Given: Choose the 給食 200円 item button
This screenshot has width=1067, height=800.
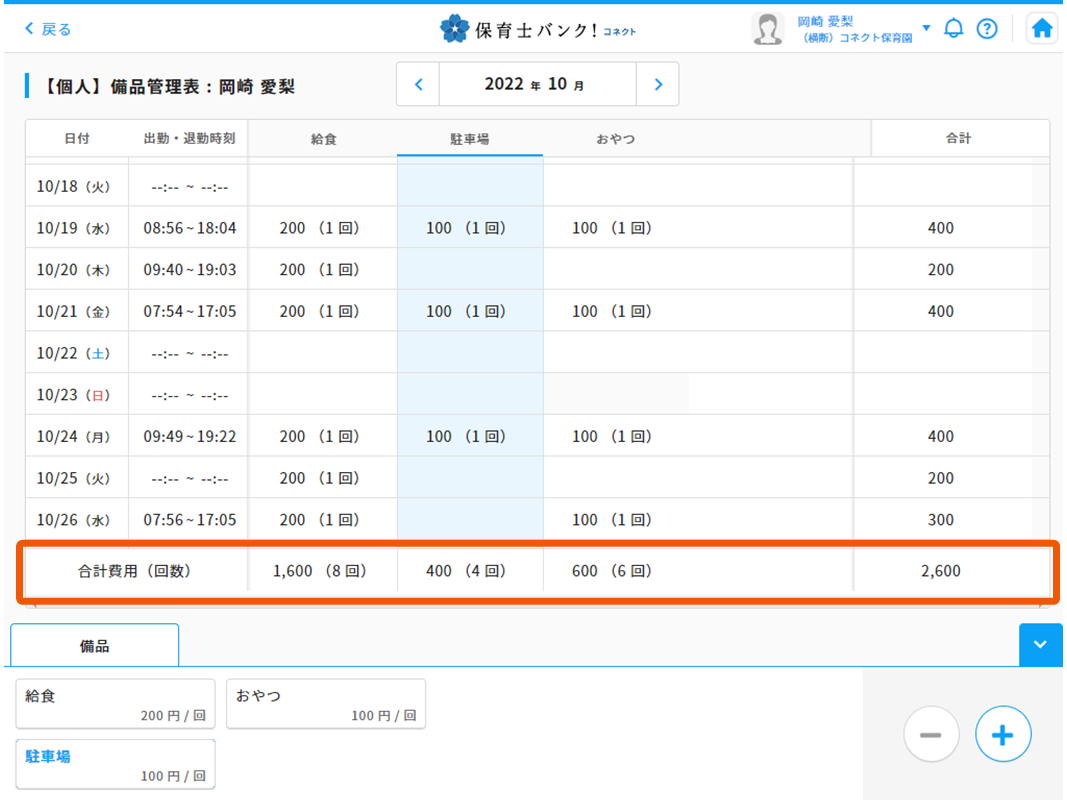Looking at the screenshot, I should click(115, 704).
